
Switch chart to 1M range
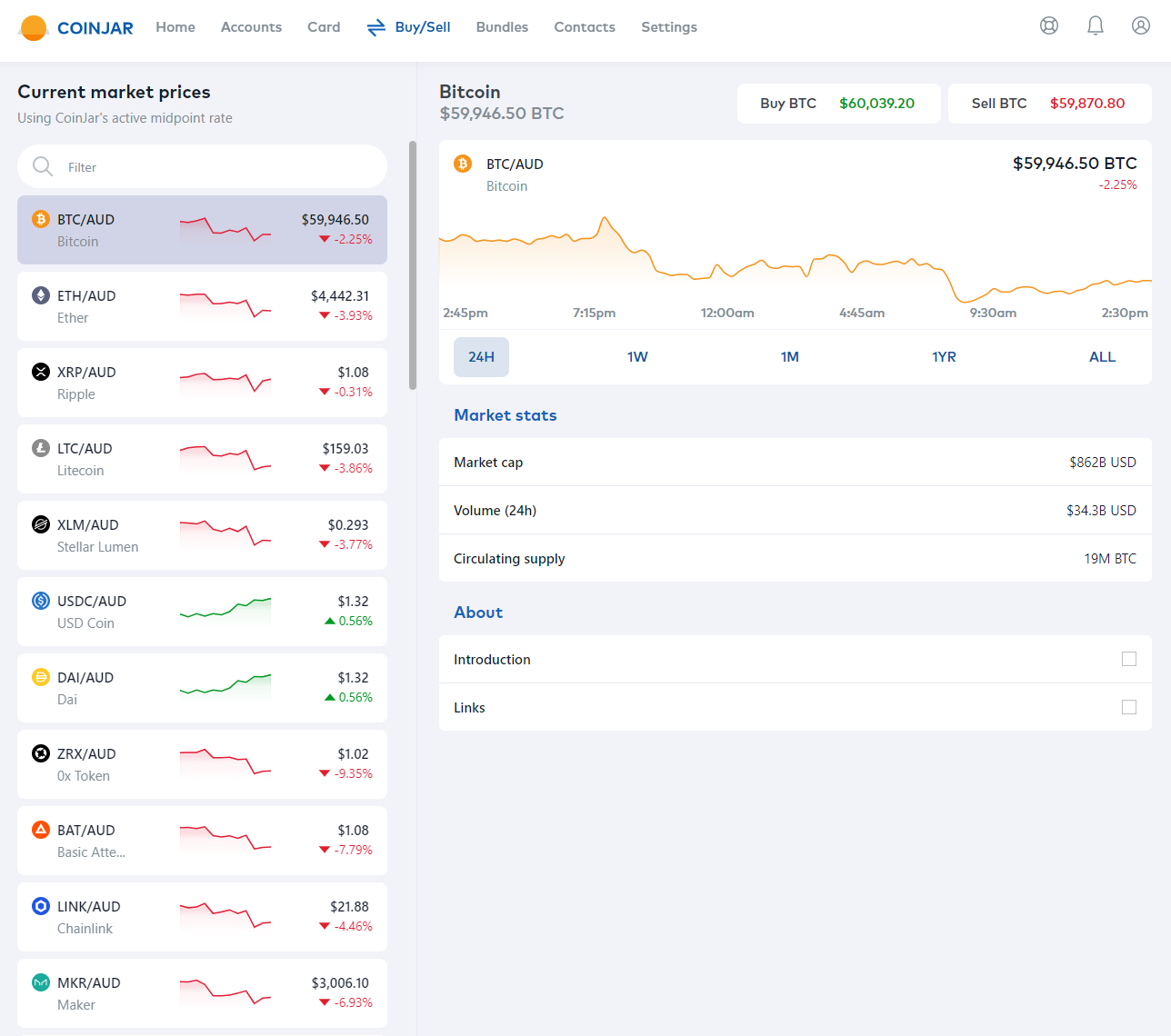coord(790,357)
